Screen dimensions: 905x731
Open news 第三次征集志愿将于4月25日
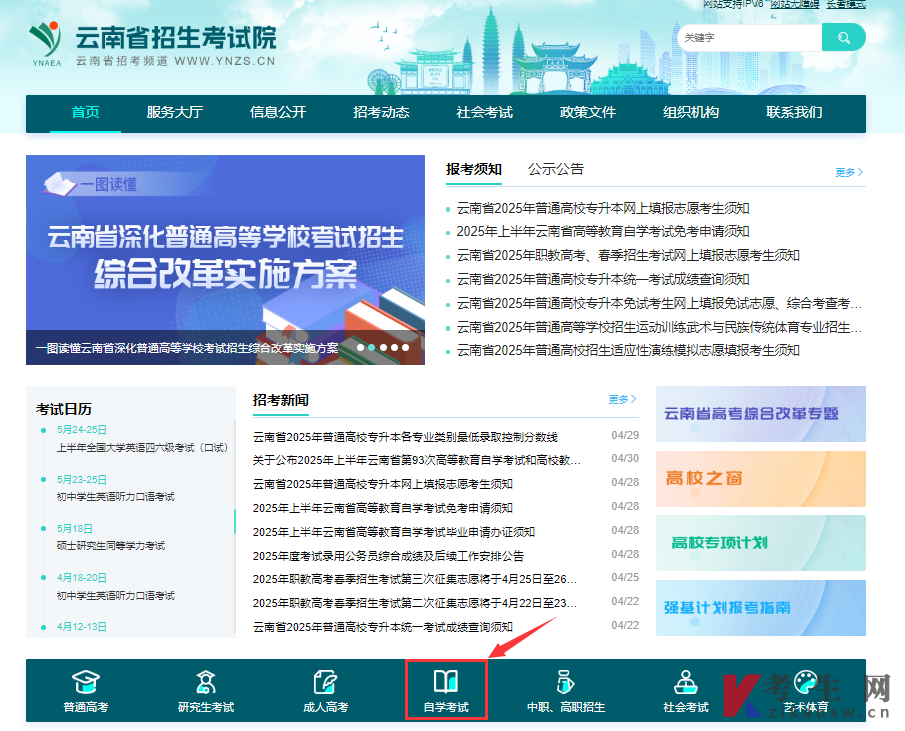[415, 579]
